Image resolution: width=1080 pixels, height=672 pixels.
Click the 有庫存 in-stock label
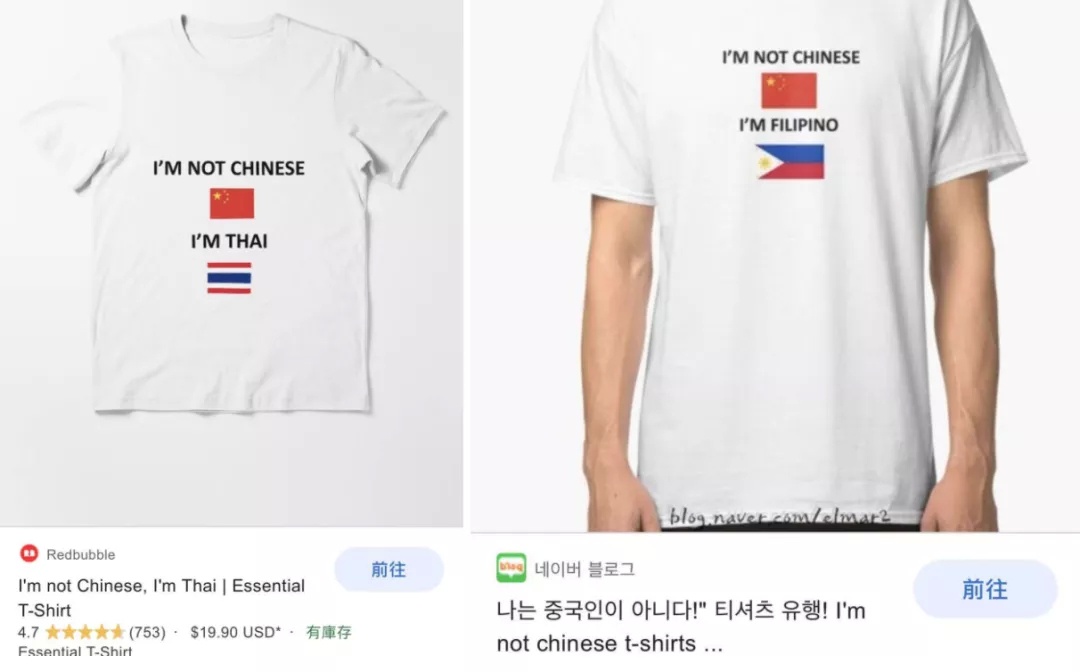pos(329,632)
